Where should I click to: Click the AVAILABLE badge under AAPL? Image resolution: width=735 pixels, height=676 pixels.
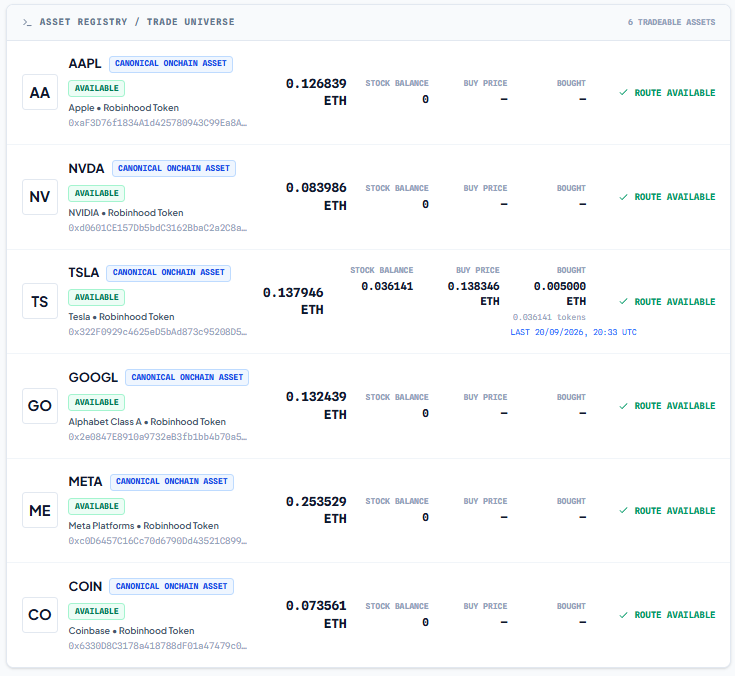(x=97, y=88)
